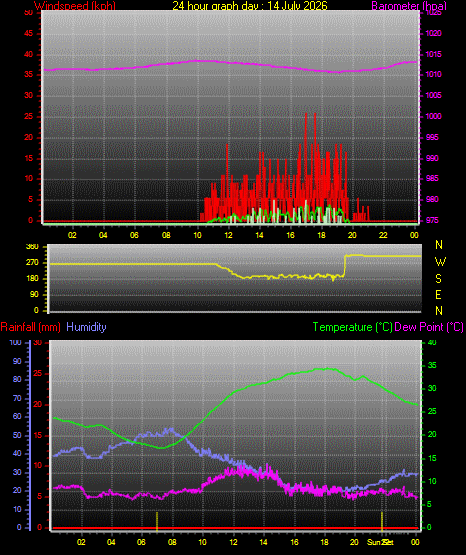Screen dimensions: 466x555
Task: Click the Windspeed (kph) axis title
Action: (75, 6)
